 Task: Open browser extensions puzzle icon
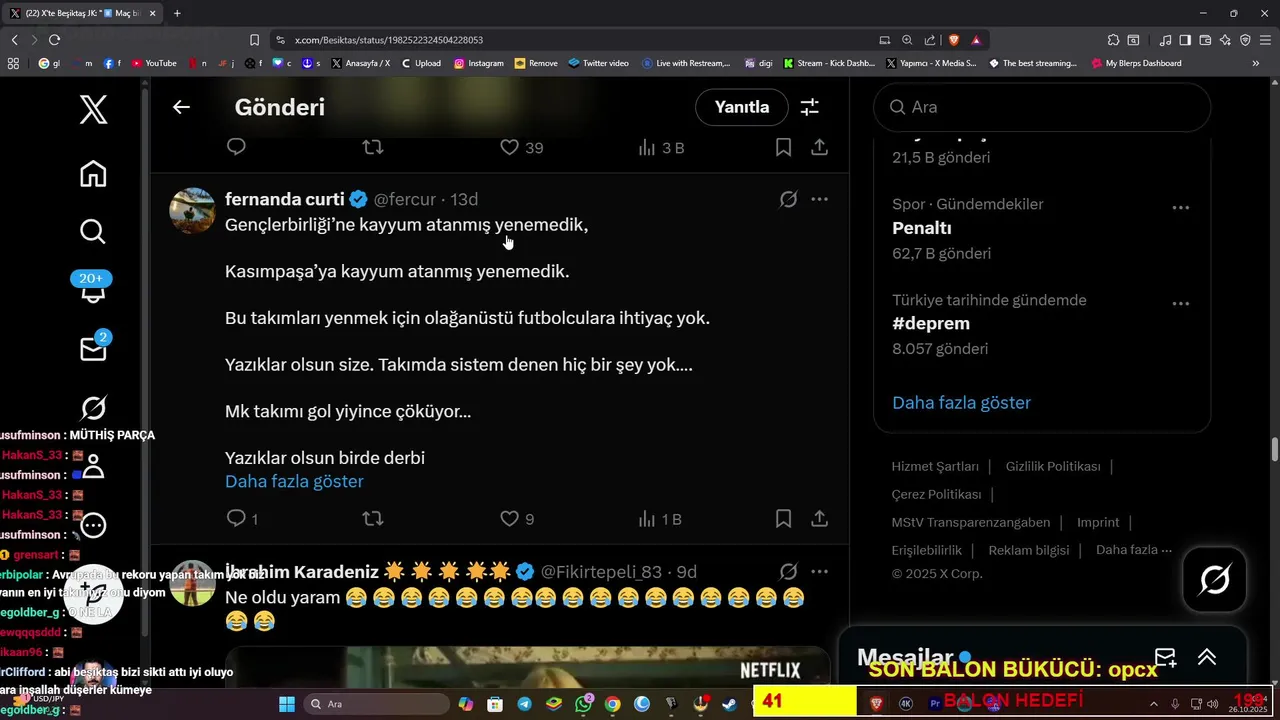1113,40
